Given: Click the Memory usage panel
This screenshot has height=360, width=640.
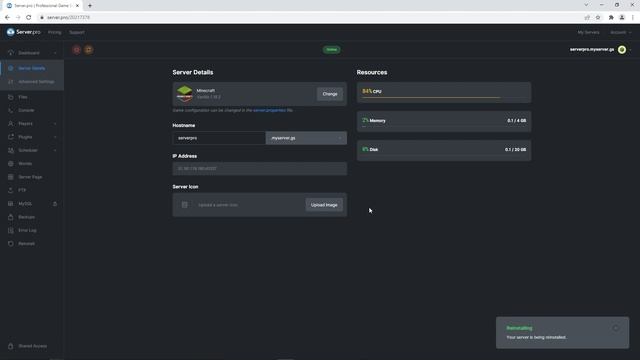Looking at the screenshot, I should [x=444, y=121].
